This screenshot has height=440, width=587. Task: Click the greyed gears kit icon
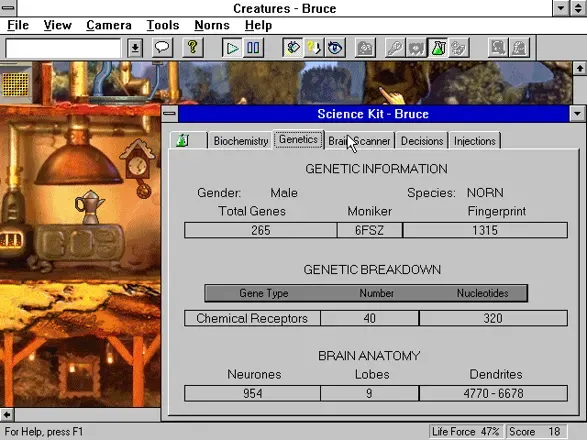click(459, 48)
